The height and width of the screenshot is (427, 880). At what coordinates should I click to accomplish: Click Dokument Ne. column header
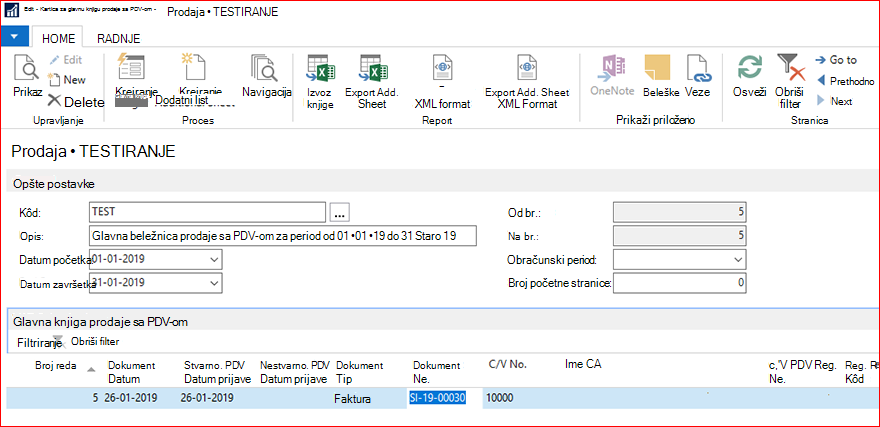coord(436,372)
